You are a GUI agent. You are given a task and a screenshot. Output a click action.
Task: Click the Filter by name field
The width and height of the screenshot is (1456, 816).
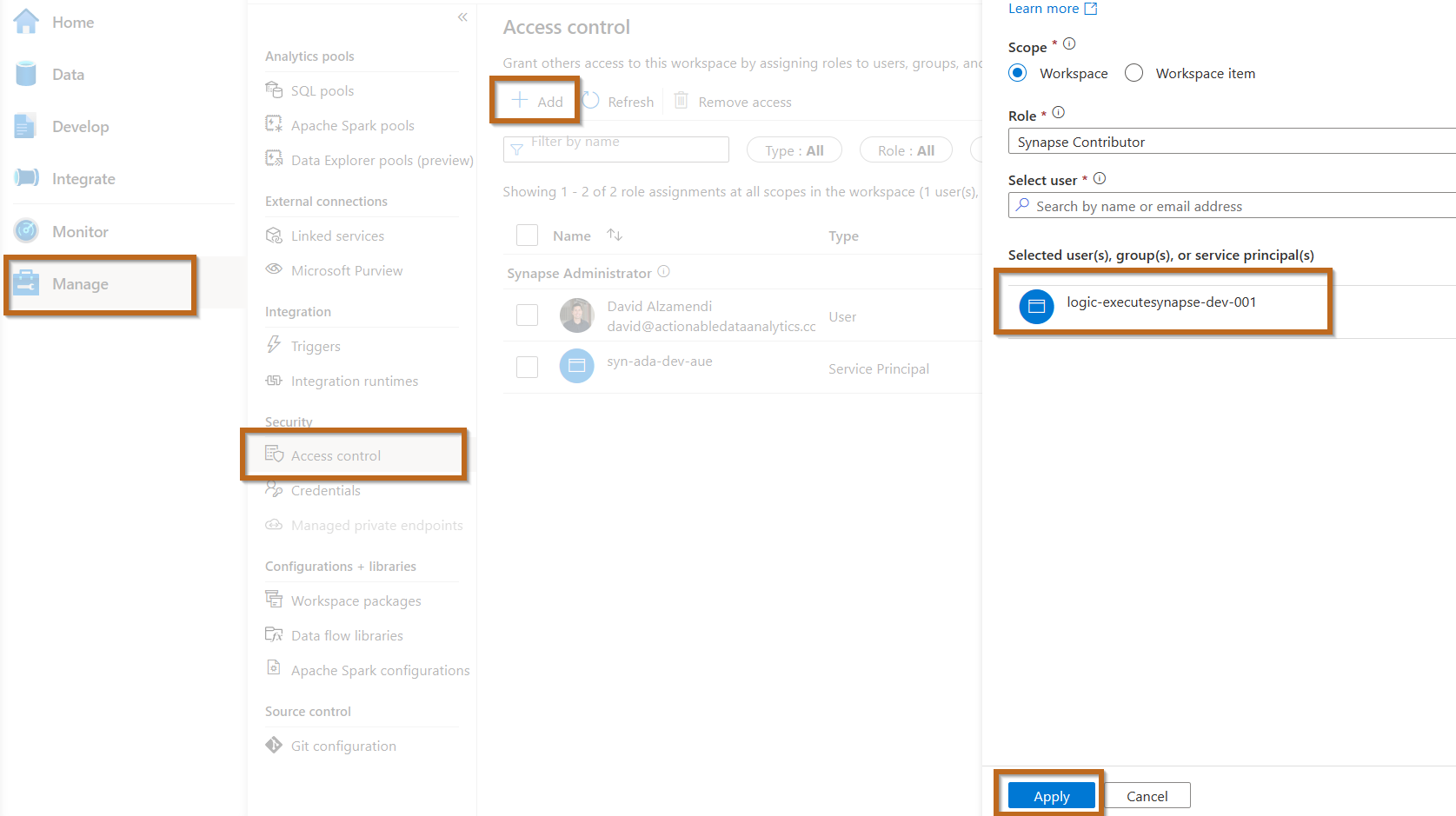[x=615, y=149]
